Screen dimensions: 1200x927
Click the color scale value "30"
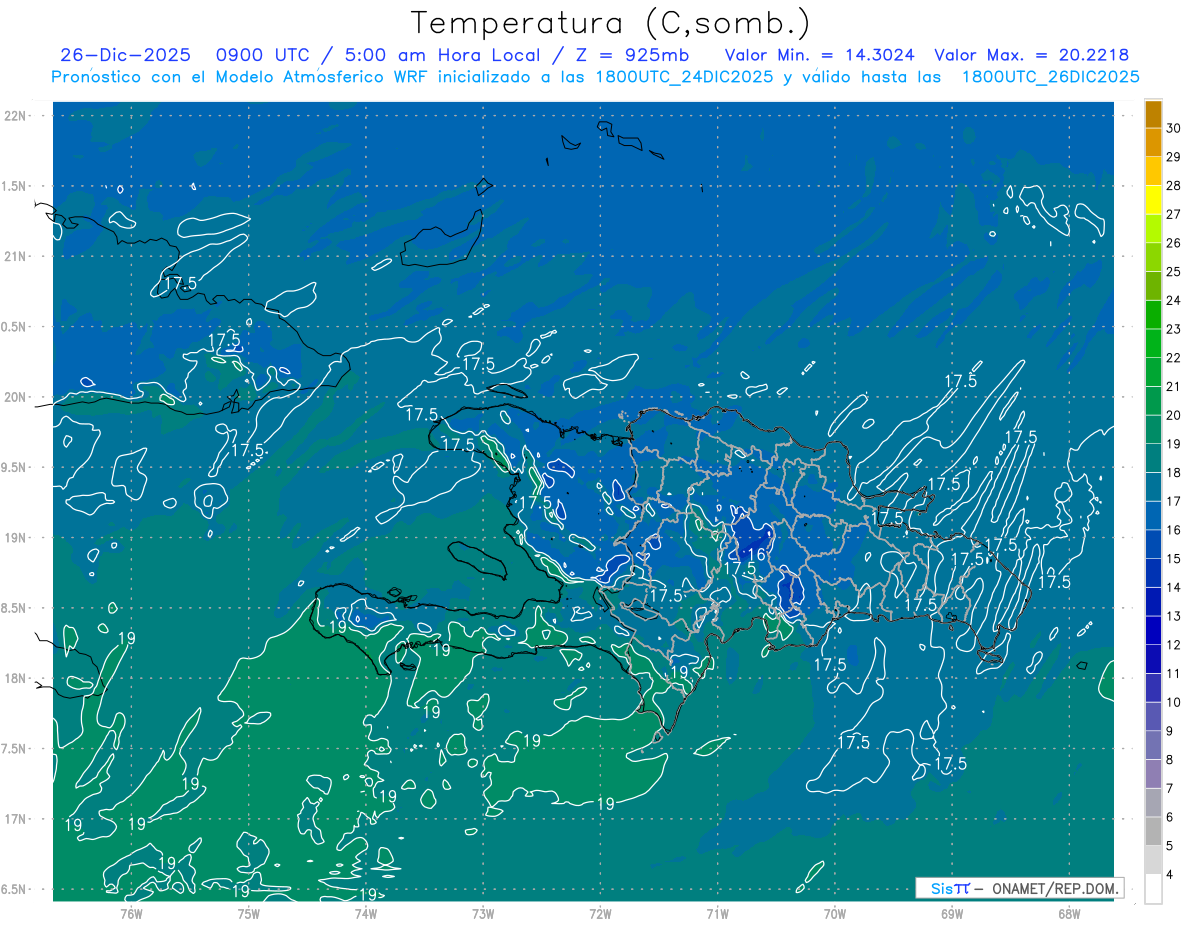1174,128
